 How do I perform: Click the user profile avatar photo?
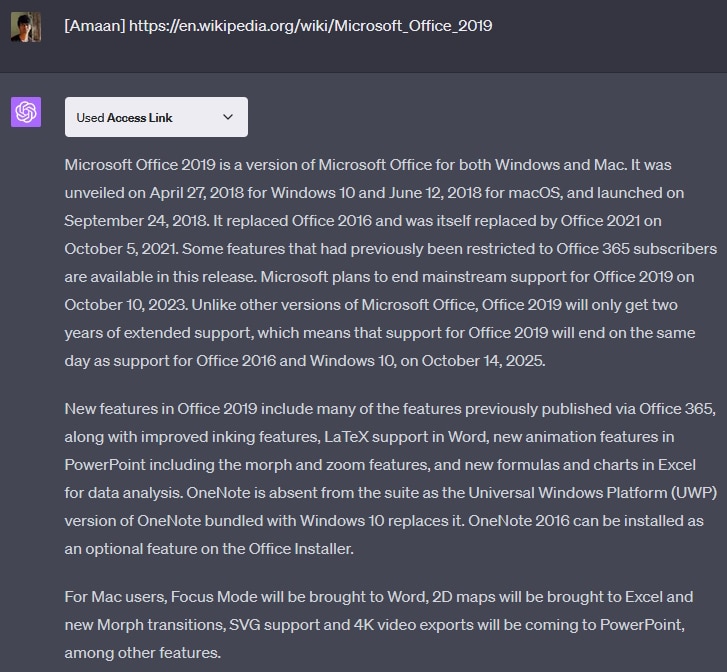26,27
